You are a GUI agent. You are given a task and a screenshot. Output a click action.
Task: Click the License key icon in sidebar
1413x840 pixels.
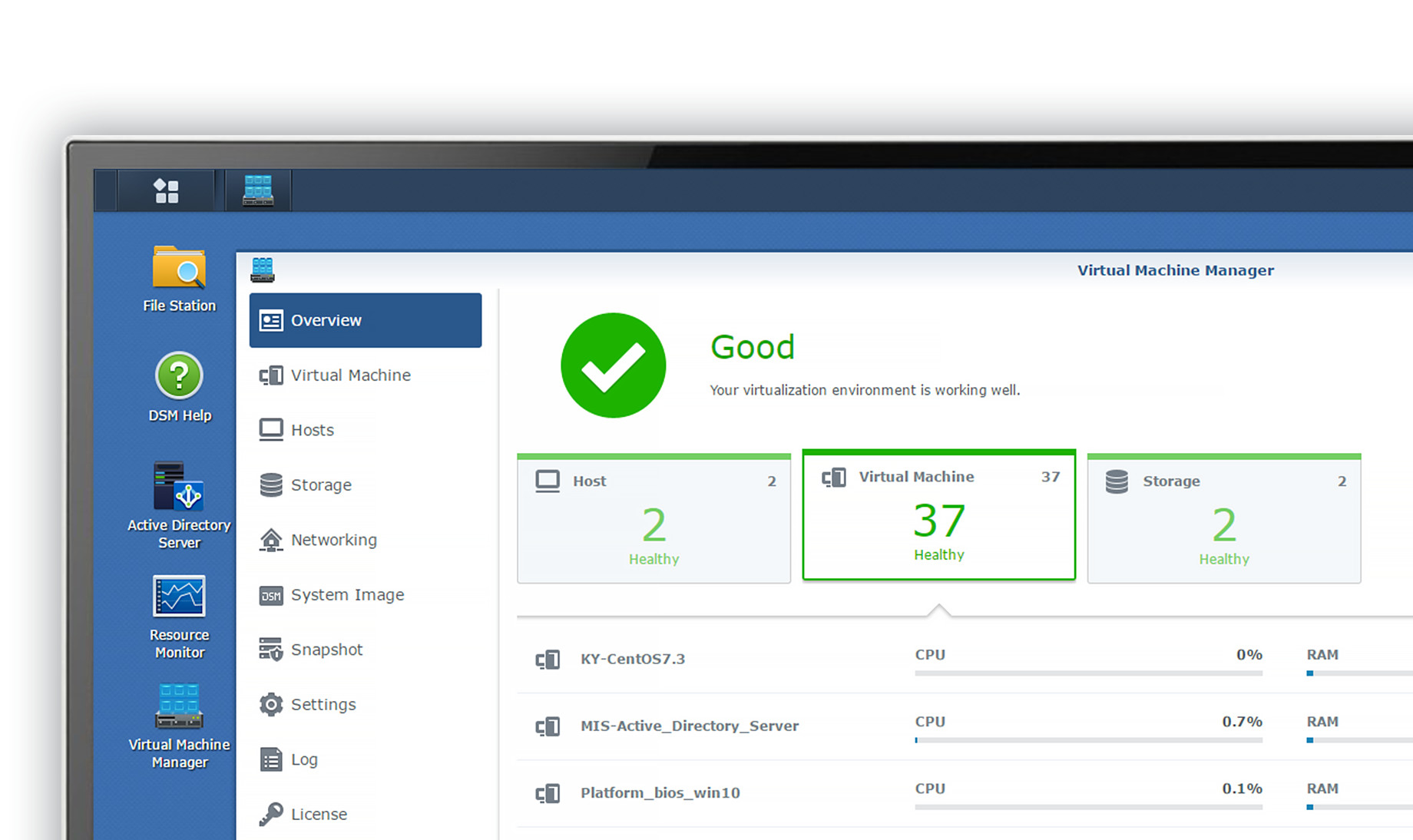click(x=271, y=814)
